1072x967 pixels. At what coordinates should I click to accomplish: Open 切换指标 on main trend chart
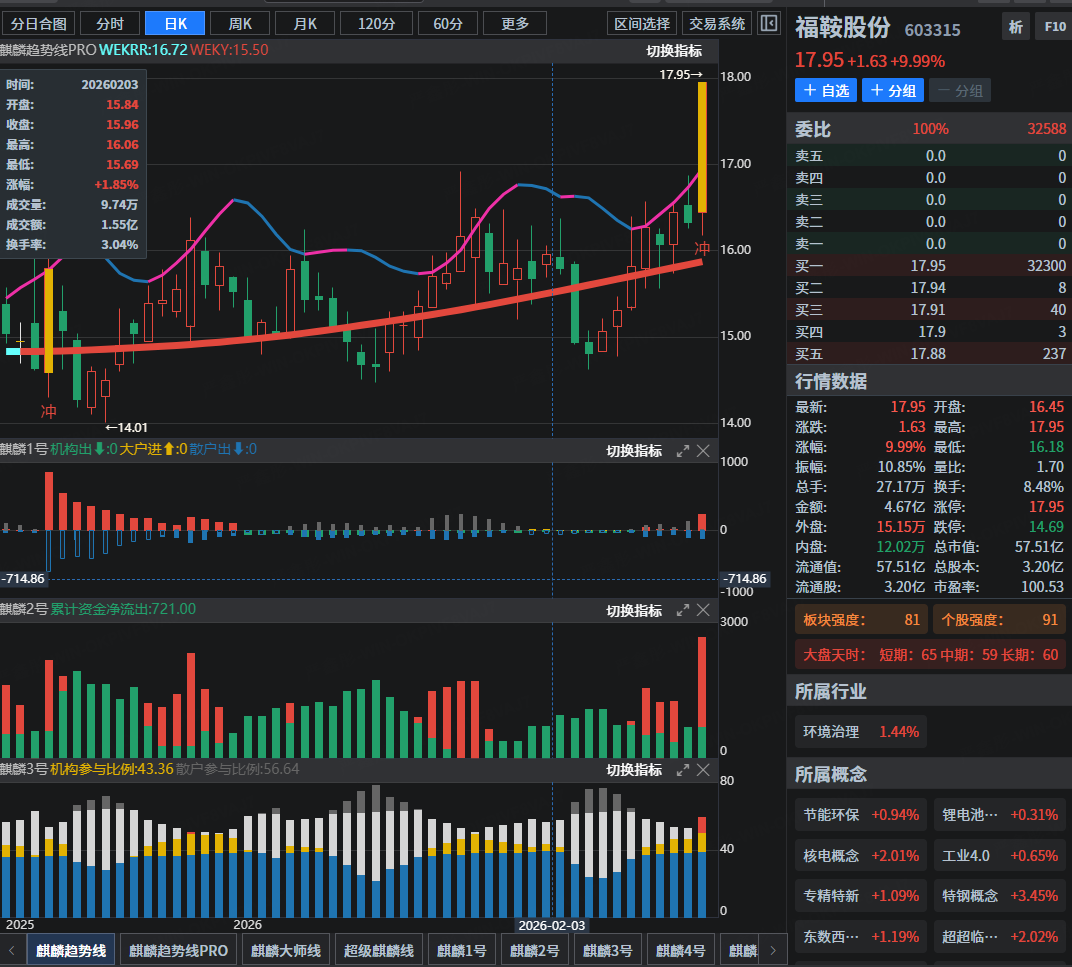pyautogui.click(x=674, y=51)
